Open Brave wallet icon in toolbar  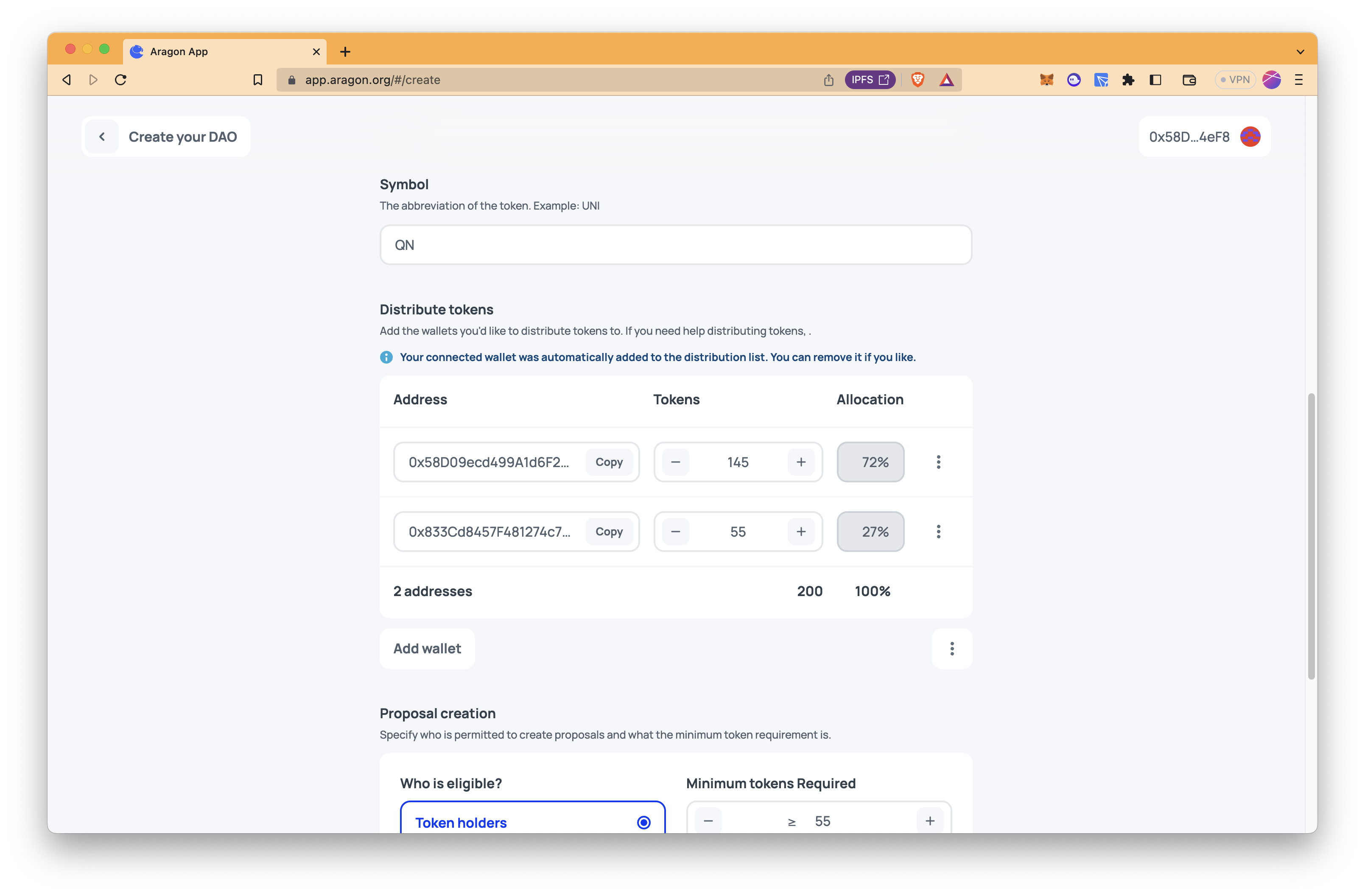1189,80
